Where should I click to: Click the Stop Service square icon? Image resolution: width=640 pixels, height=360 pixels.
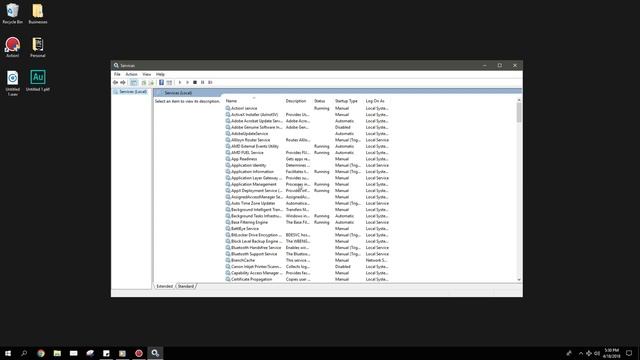coord(195,82)
